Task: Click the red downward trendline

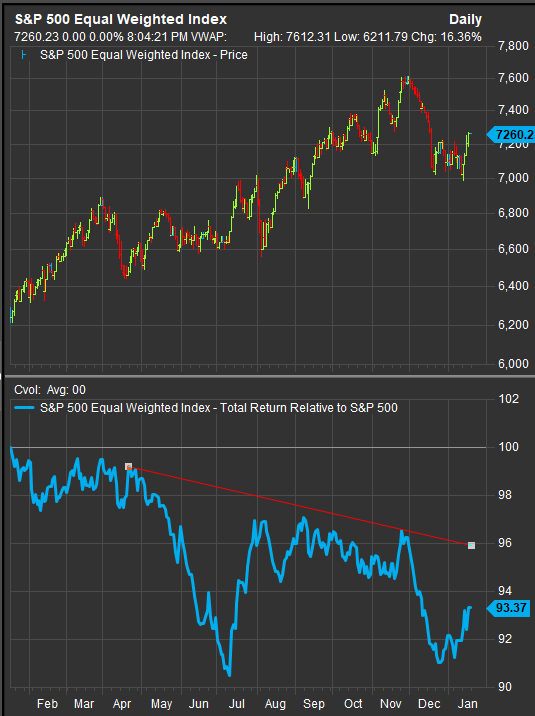Action: (300, 506)
